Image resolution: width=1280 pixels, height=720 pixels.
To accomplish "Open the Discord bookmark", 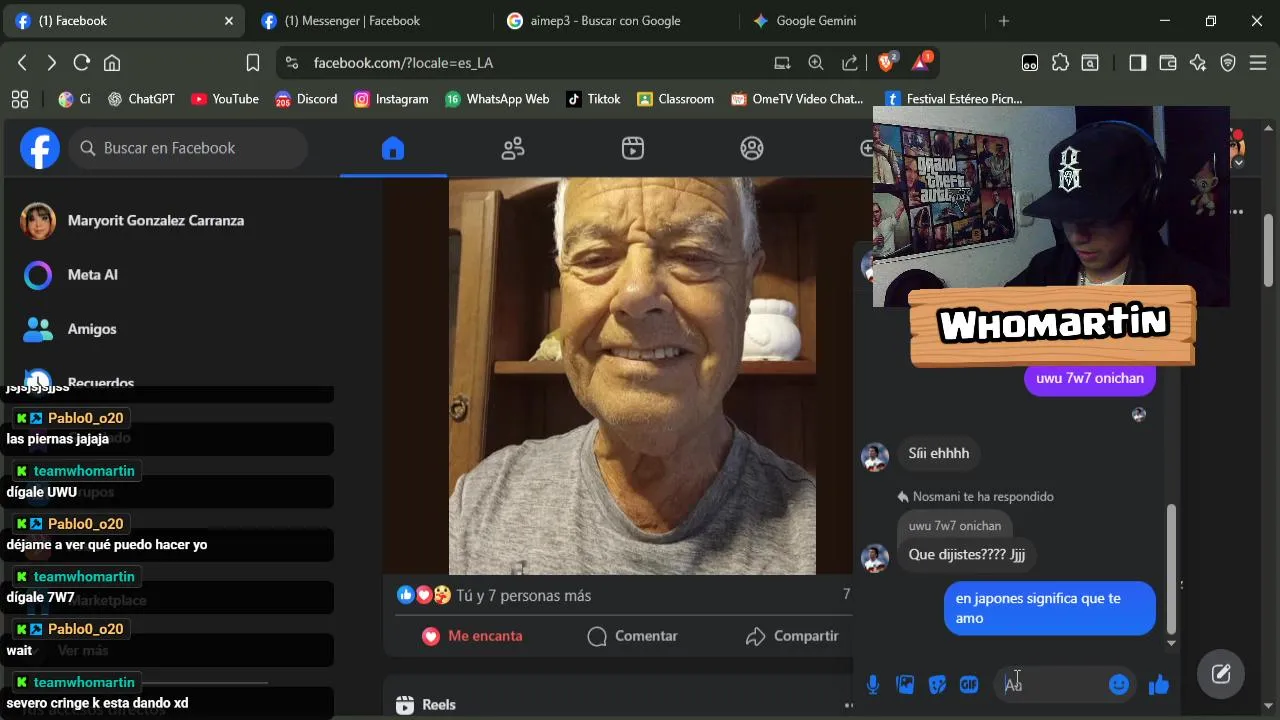I will [306, 99].
